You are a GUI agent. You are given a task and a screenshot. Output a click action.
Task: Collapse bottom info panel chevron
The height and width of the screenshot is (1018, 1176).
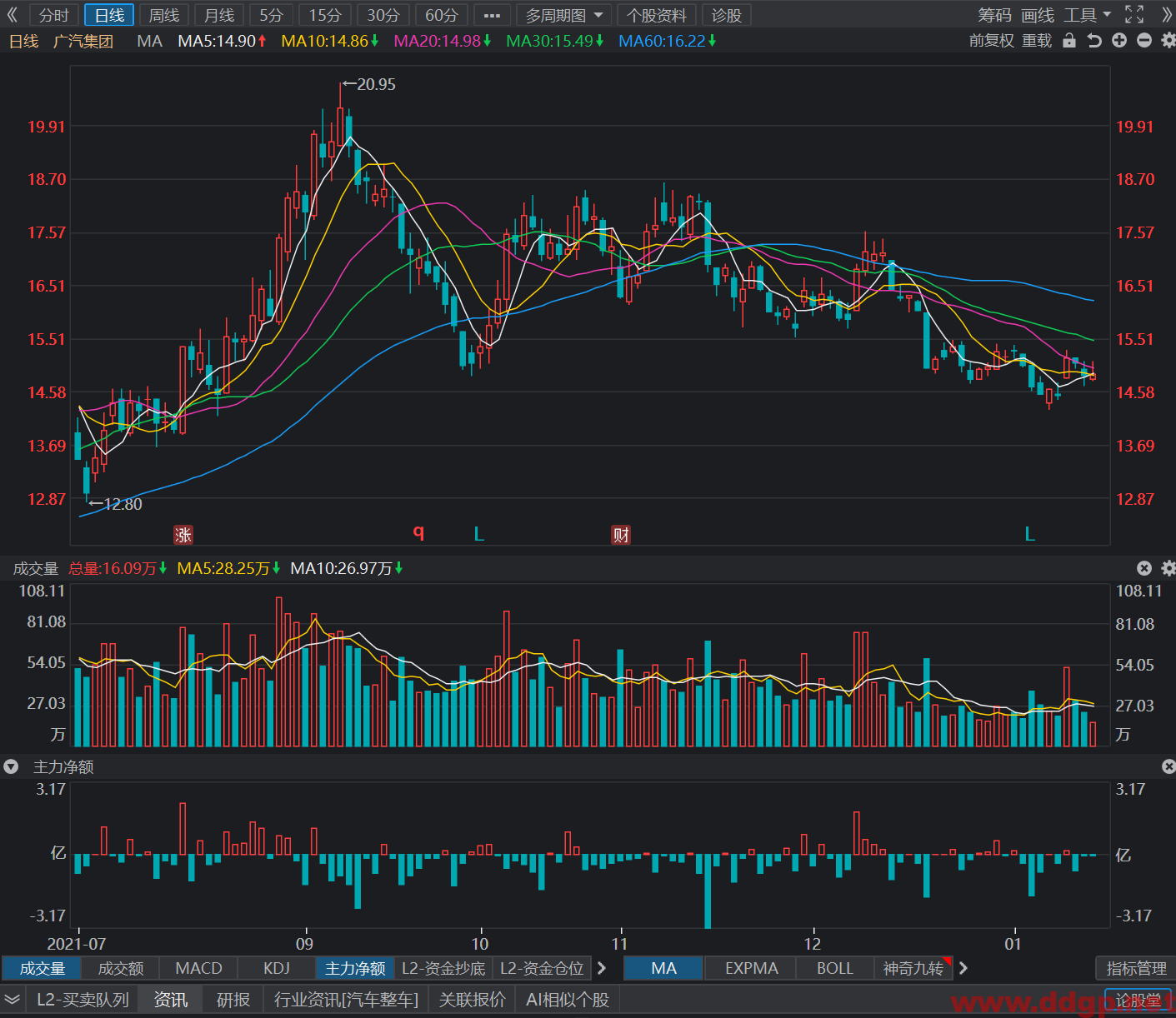click(x=13, y=1000)
